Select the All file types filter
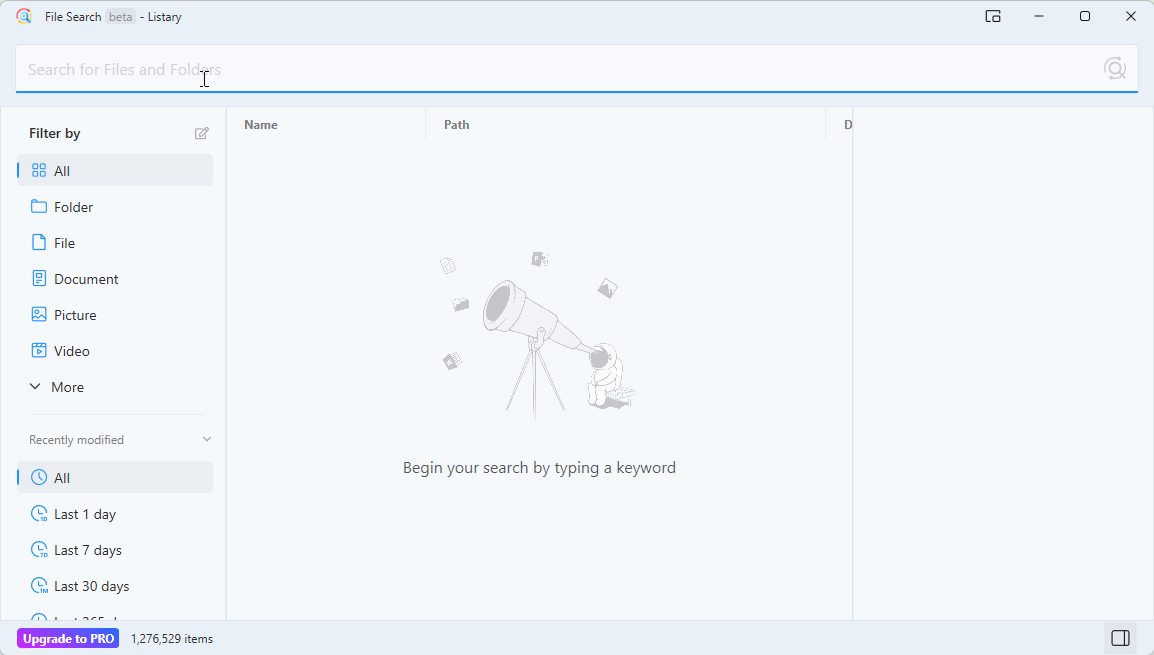The height and width of the screenshot is (655, 1154). click(63, 170)
